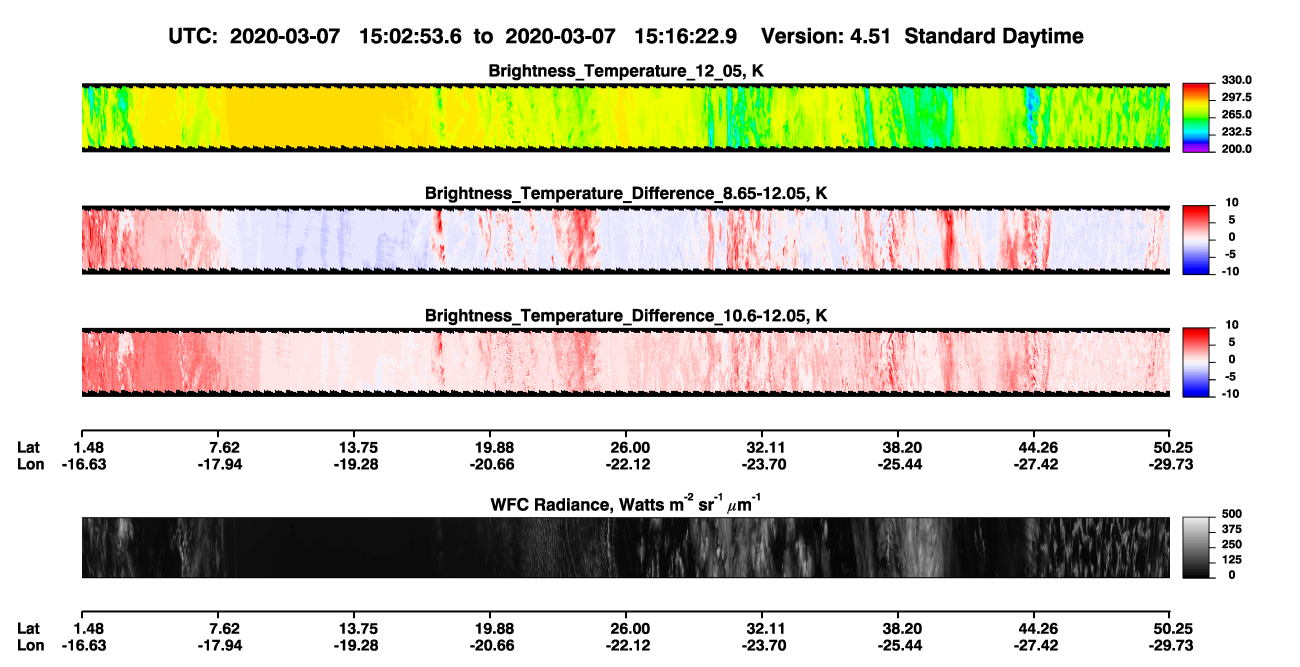Viewport: 1300px width, 667px height.
Task: Click longitude -23.70 under the WFC Radiance panel
Action: coord(762,645)
